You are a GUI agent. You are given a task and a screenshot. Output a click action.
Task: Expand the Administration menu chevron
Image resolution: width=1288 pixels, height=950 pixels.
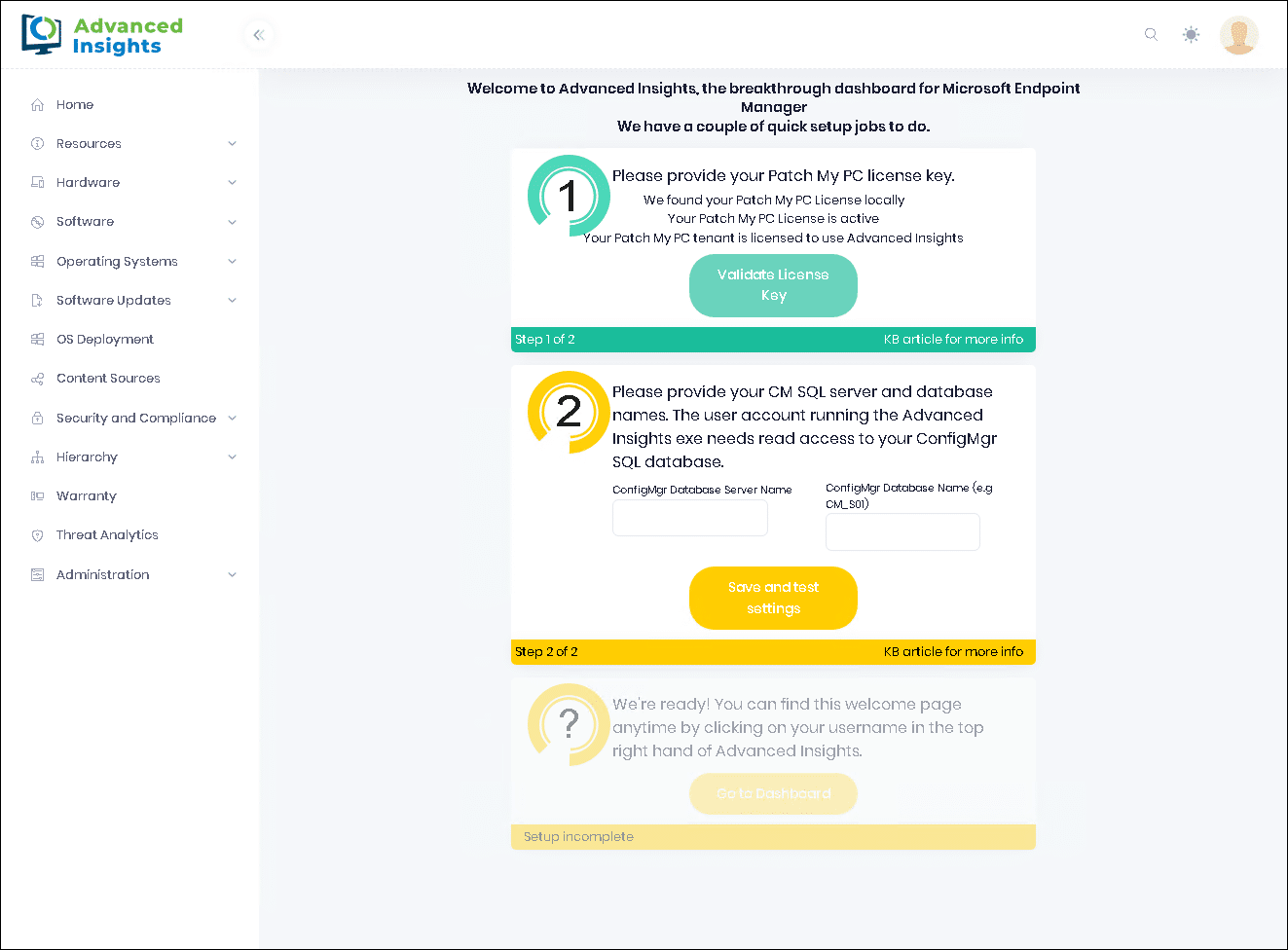point(232,575)
